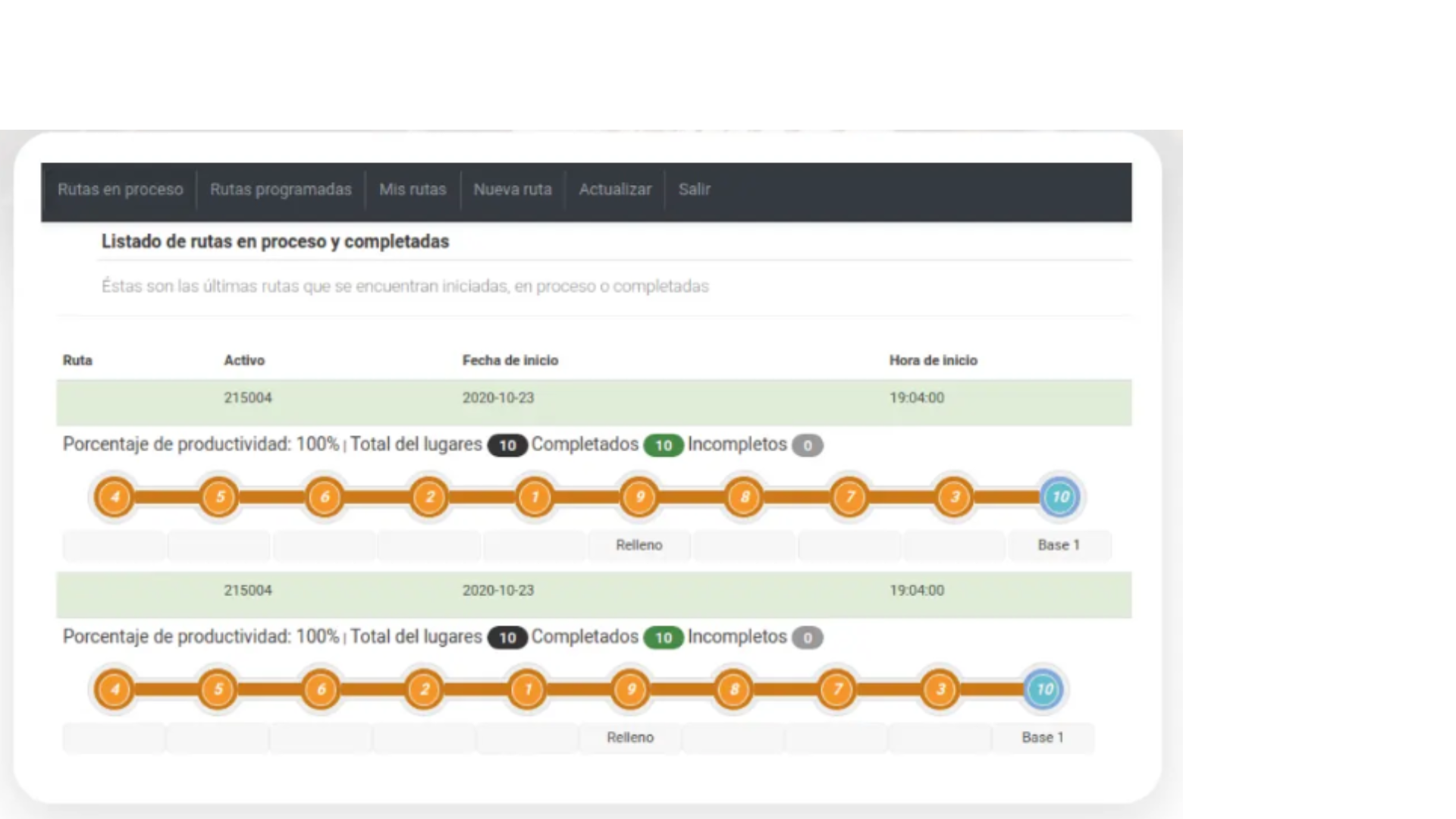This screenshot has height=819, width=1456.
Task: Click Actualizar to refresh route data
Action: click(x=614, y=190)
